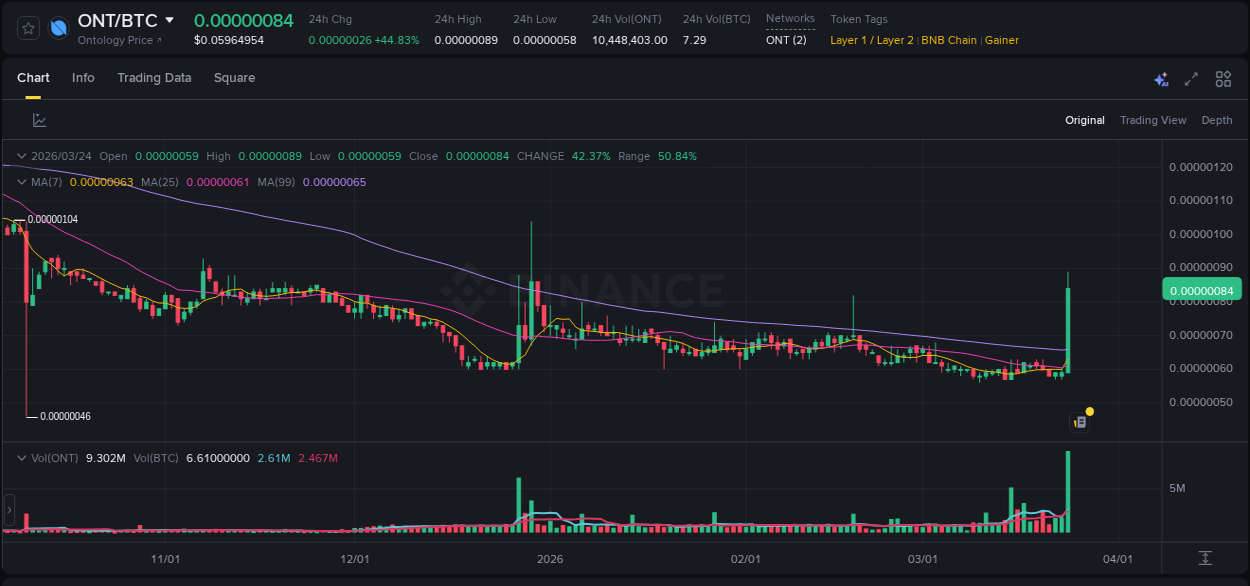Collapse the MA(7) indicator row

tap(20, 182)
